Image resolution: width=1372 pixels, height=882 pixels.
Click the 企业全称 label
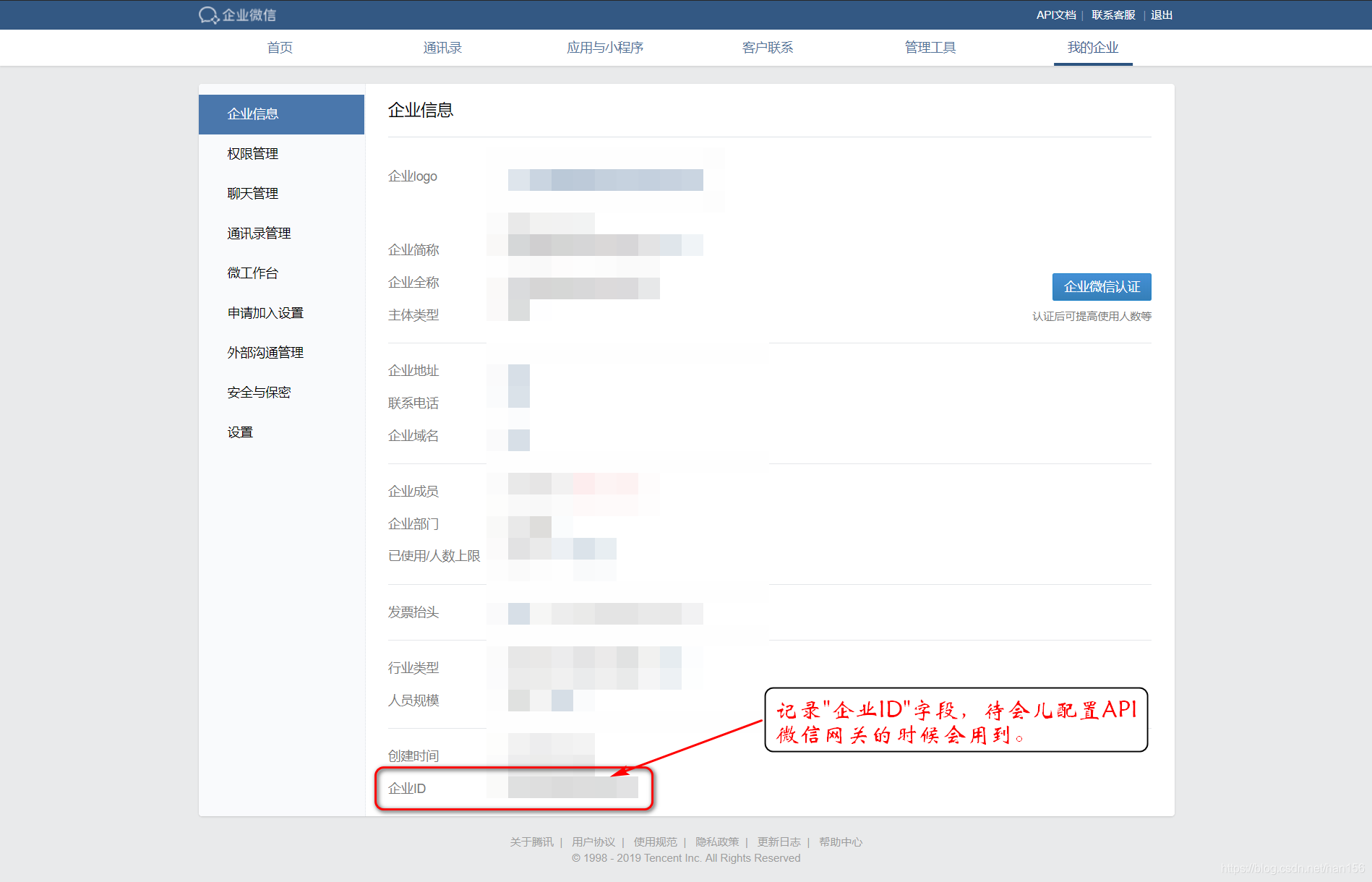tap(413, 283)
